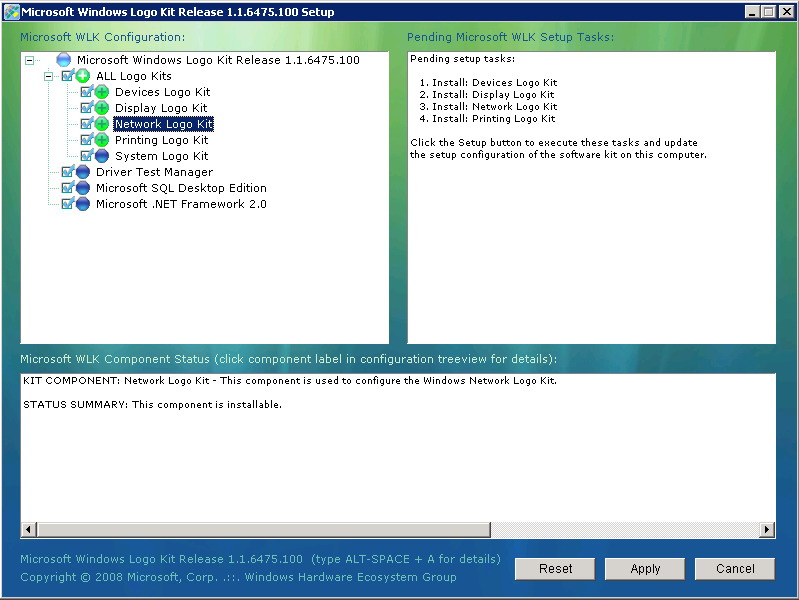Click the 'Click the Setup button to execute' instruction line
Viewport: 799px width, 600px height.
pos(554,142)
